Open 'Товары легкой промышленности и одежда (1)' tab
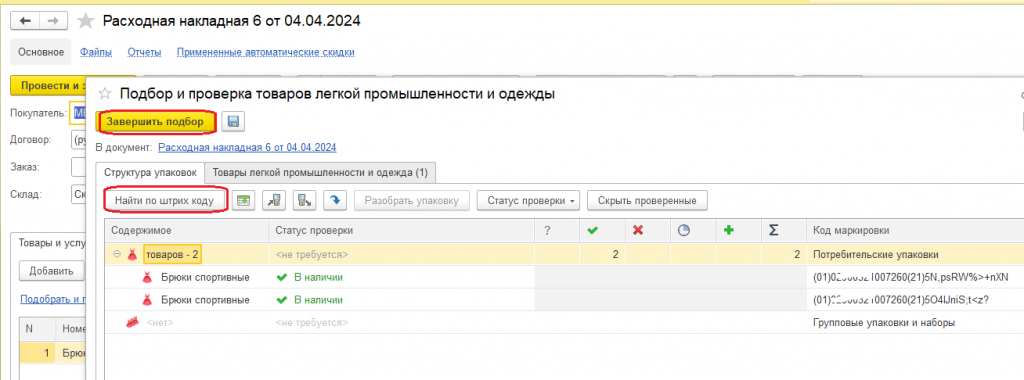 [x=320, y=172]
